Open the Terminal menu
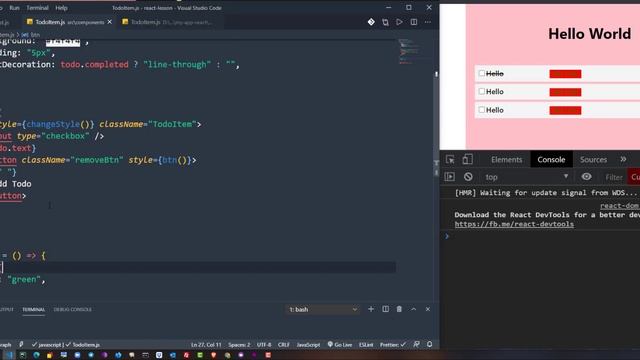This screenshot has width=640, height=360. tap(38, 8)
